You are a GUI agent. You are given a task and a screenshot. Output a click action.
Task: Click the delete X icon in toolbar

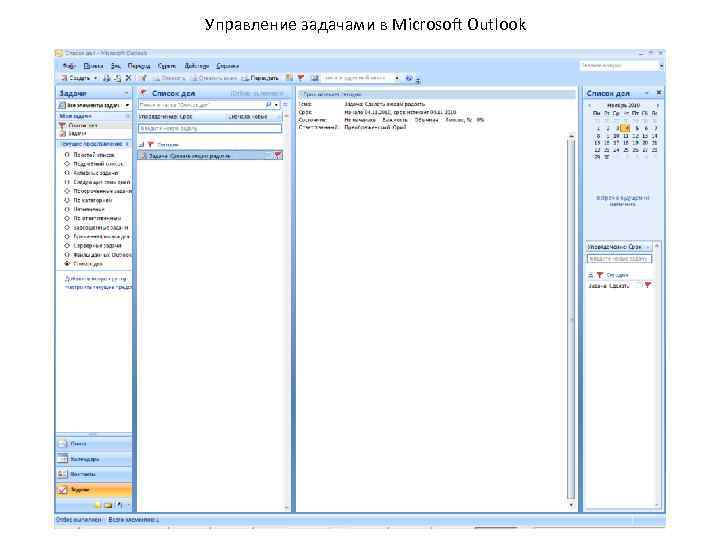129,79
